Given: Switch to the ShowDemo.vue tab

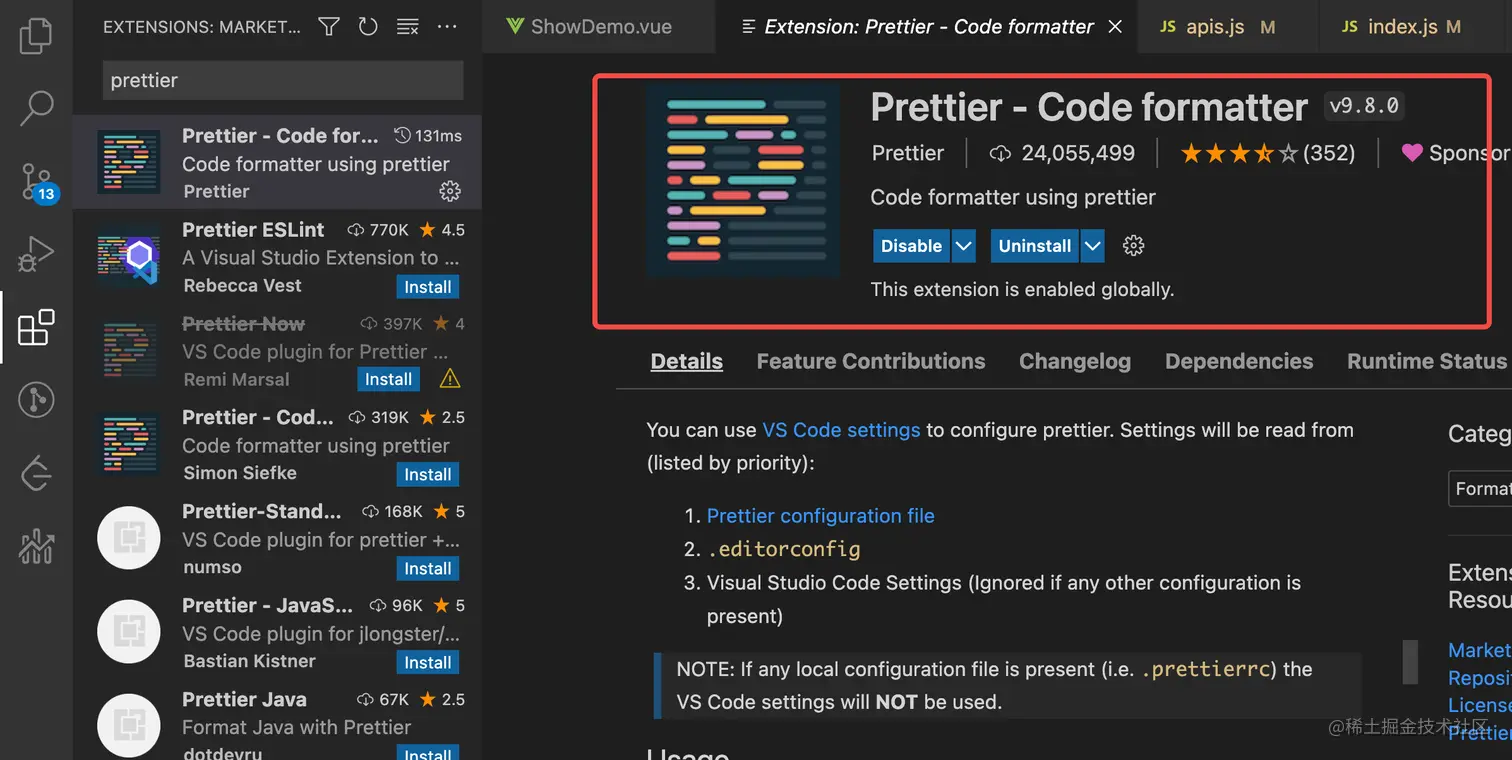Looking at the screenshot, I should 599,27.
